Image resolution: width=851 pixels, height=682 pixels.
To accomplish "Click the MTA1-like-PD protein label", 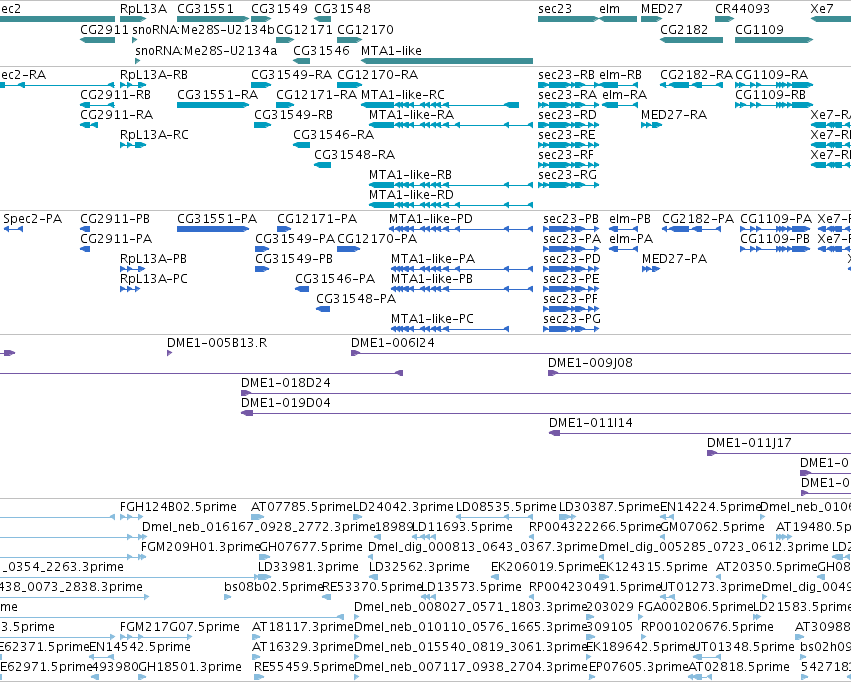I will 431,219.
